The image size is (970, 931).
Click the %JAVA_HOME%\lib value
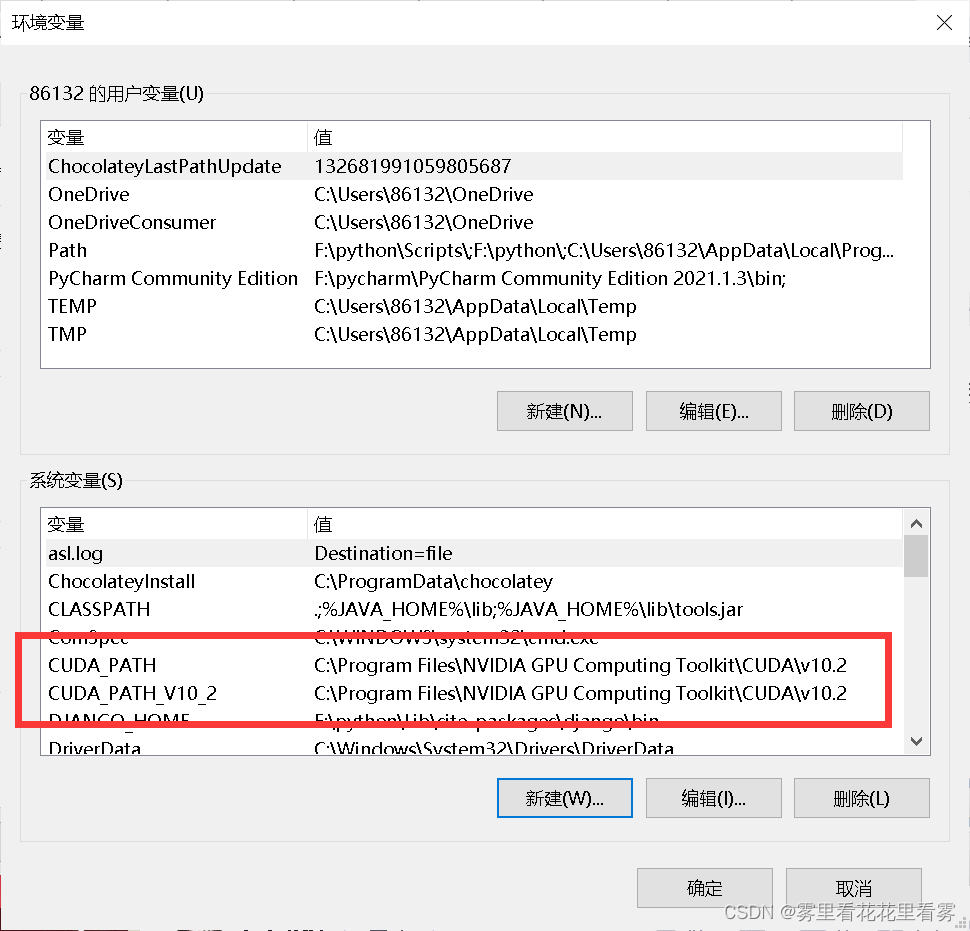click(528, 609)
